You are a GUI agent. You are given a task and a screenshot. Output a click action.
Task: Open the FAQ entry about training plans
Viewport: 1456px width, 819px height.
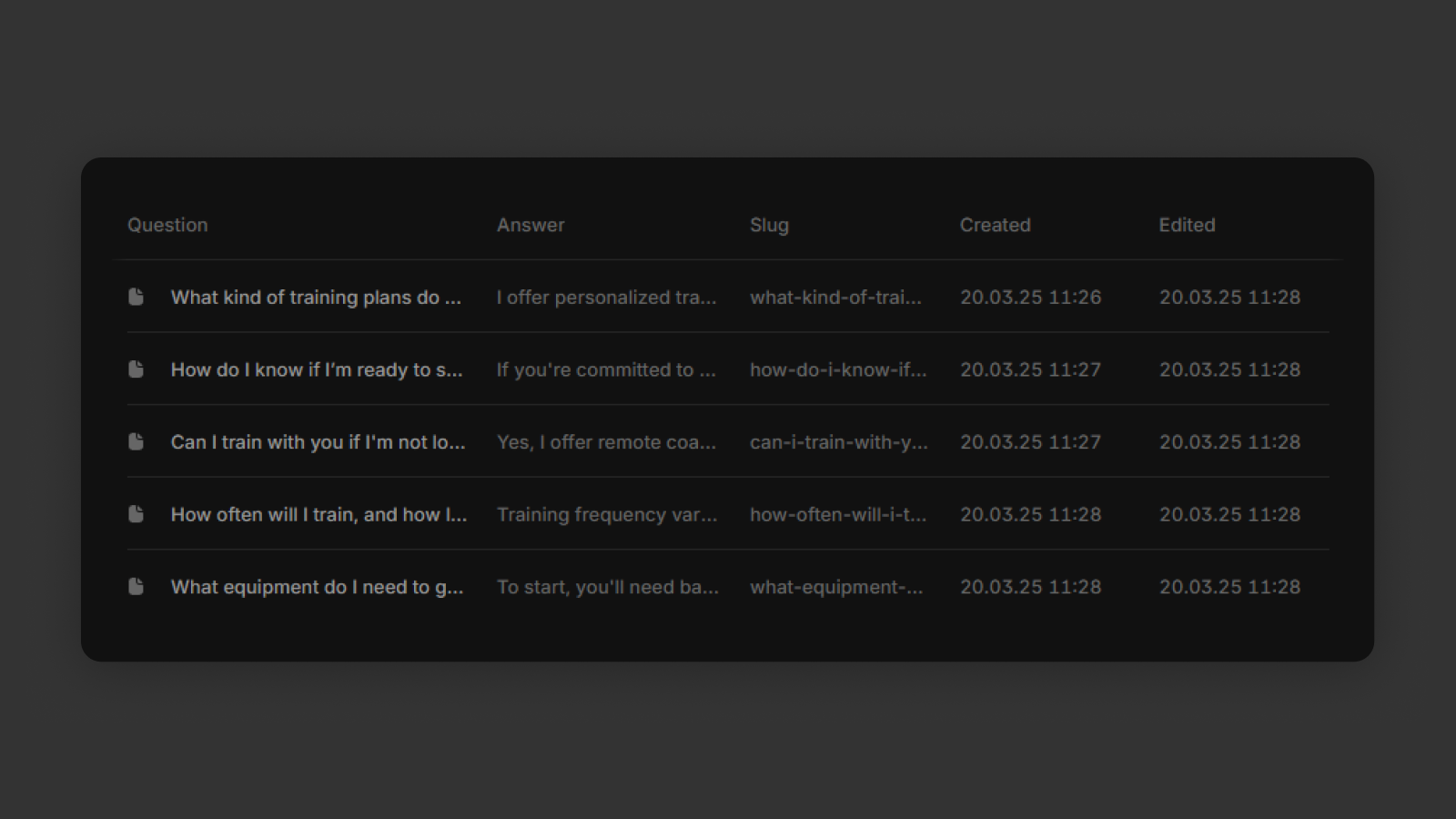pos(315,297)
